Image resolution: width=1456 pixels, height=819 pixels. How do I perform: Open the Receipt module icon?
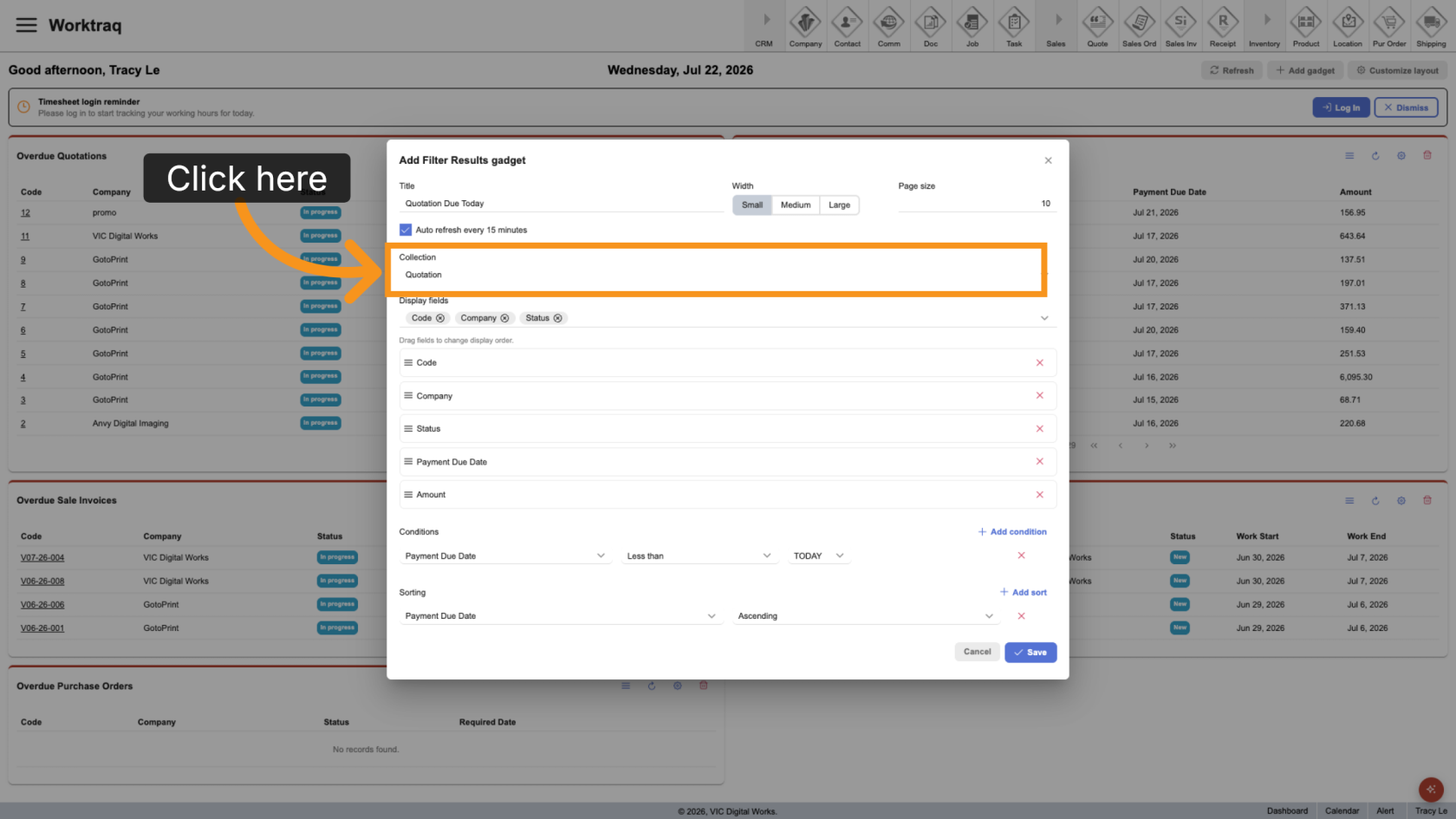coord(1222,26)
